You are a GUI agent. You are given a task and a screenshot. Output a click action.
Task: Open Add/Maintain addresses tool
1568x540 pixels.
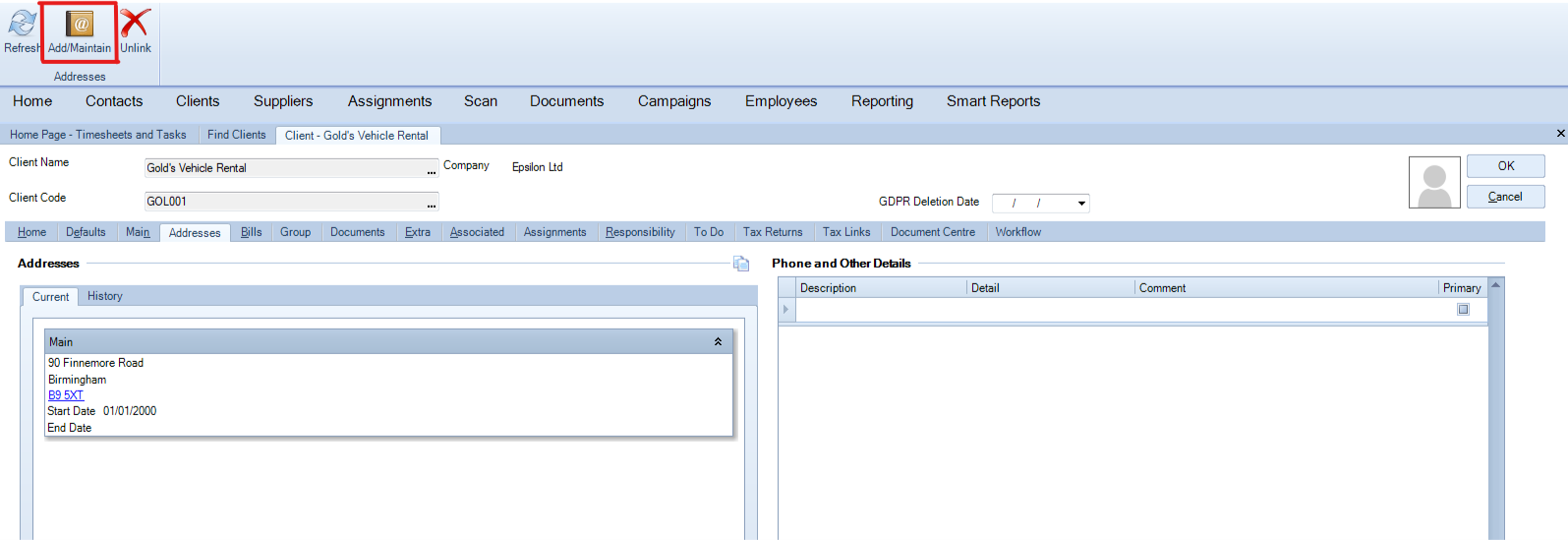pos(80,31)
